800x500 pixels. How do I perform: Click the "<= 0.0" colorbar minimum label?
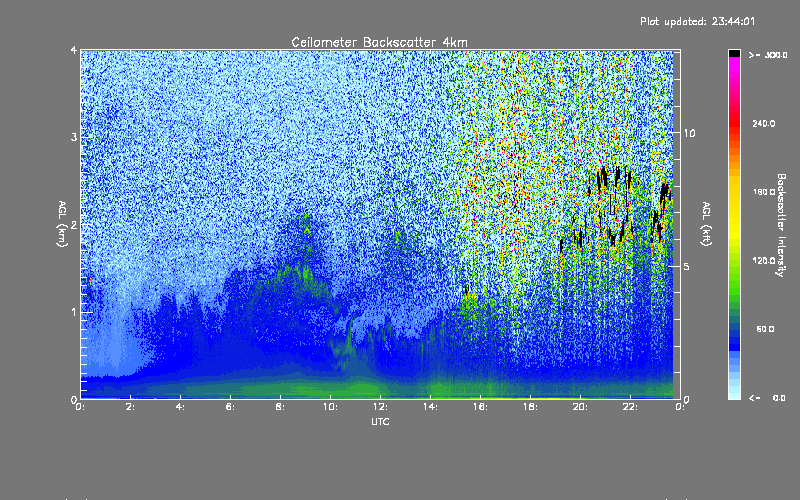[768, 397]
